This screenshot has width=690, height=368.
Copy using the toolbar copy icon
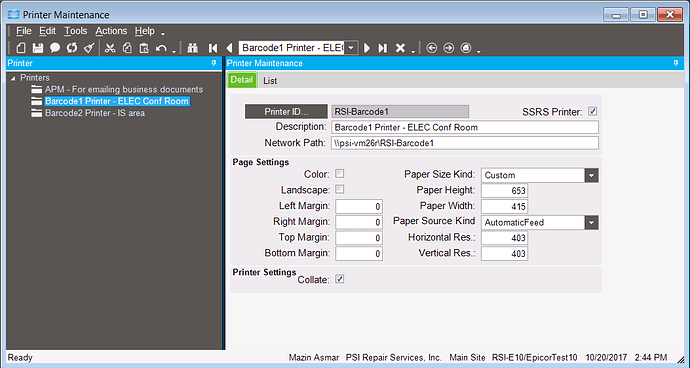(127, 48)
